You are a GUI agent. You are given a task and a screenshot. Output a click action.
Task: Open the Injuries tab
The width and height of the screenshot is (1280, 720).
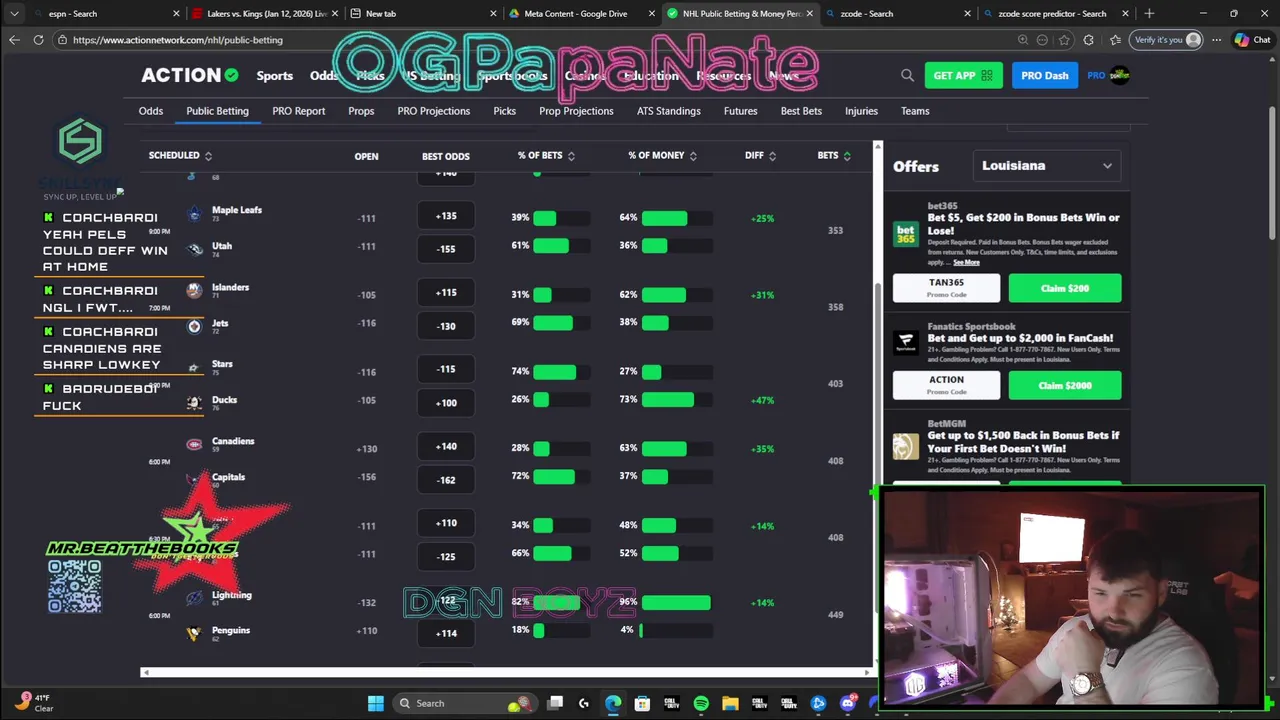861,111
